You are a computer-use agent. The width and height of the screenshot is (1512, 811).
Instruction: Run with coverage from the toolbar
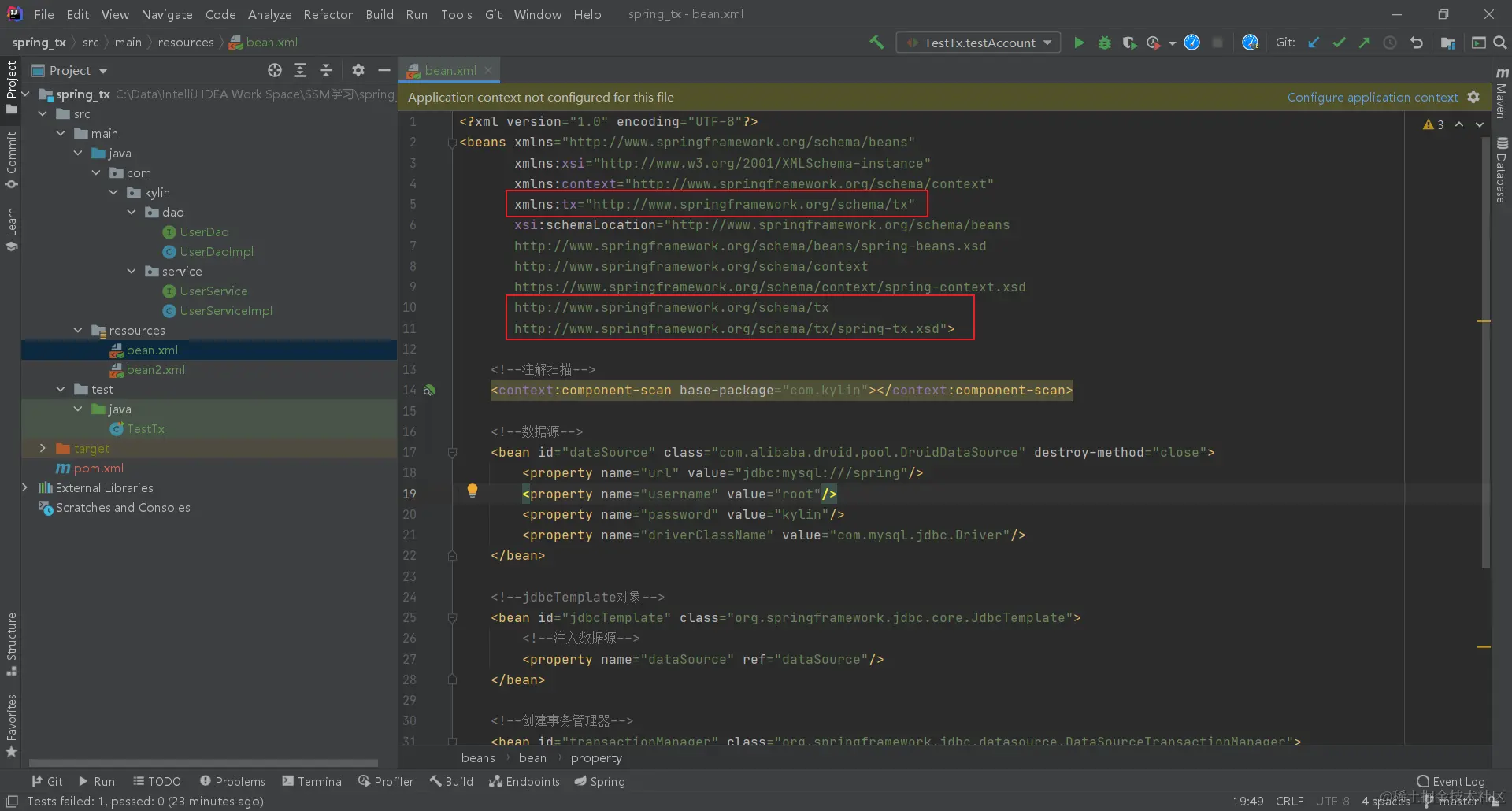pos(1129,43)
